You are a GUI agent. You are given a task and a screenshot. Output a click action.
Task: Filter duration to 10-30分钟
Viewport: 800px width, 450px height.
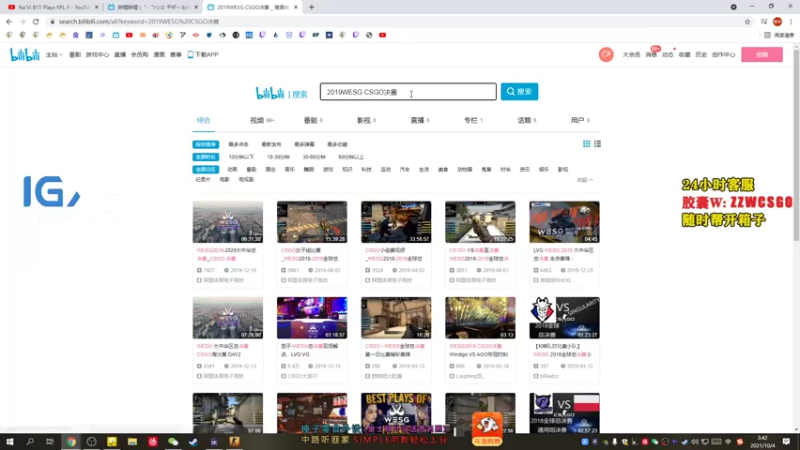pos(279,157)
